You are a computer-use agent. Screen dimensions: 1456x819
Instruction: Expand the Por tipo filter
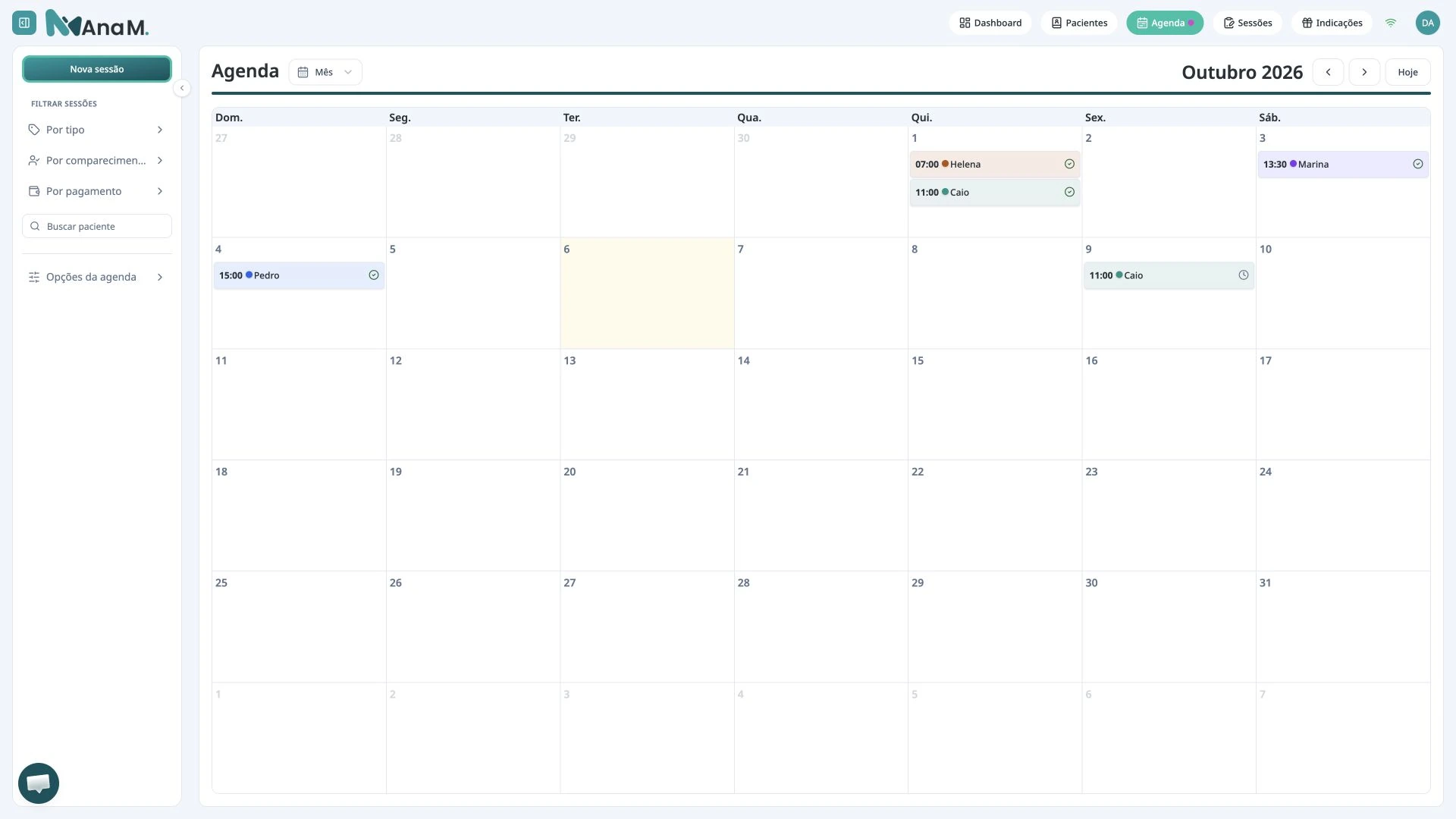click(x=97, y=130)
